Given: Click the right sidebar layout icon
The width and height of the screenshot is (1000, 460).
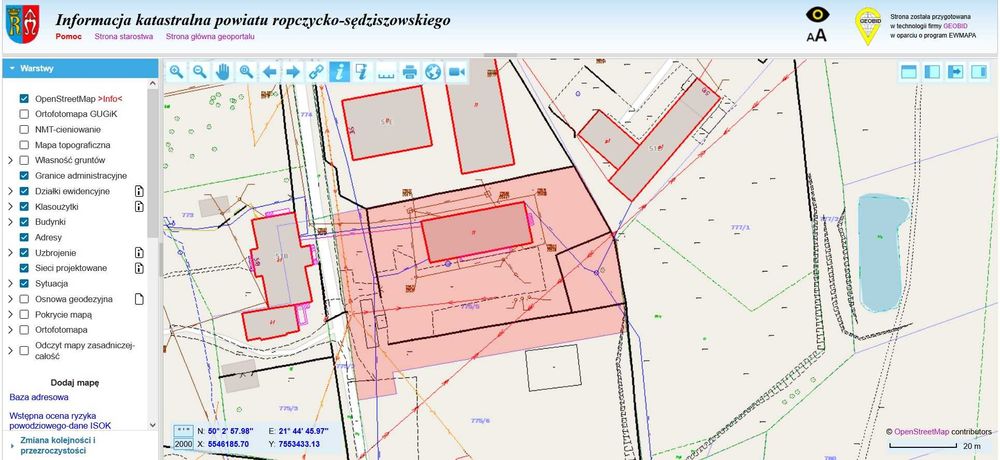Looking at the screenshot, I should coord(979,71).
